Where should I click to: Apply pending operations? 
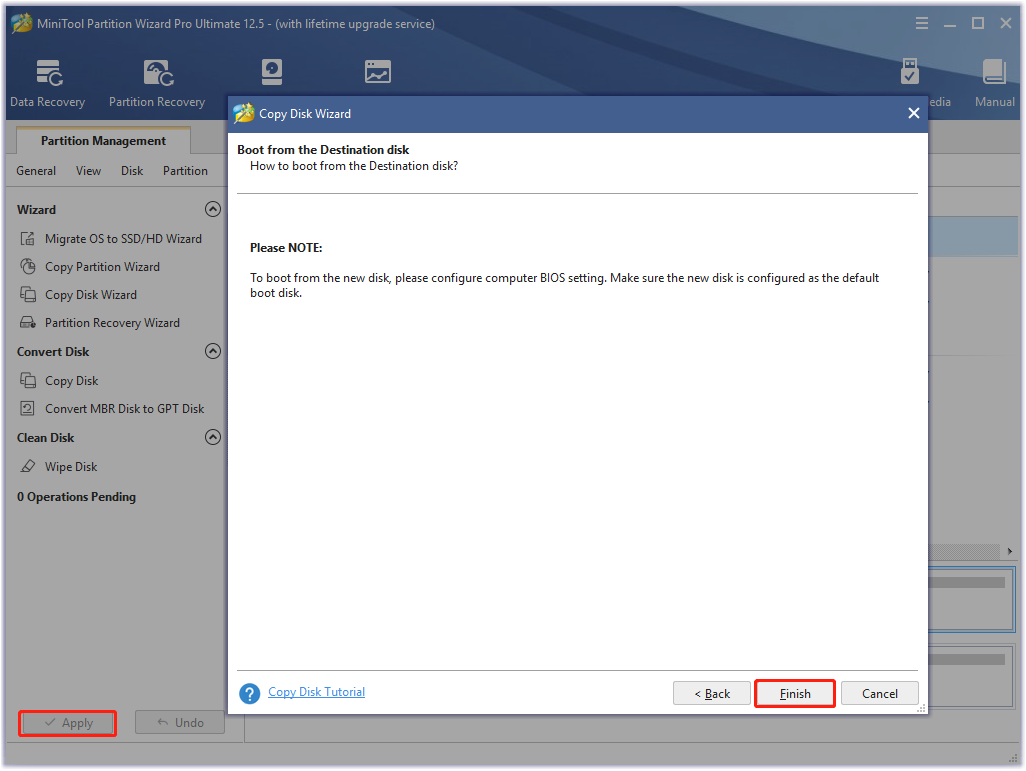point(68,723)
